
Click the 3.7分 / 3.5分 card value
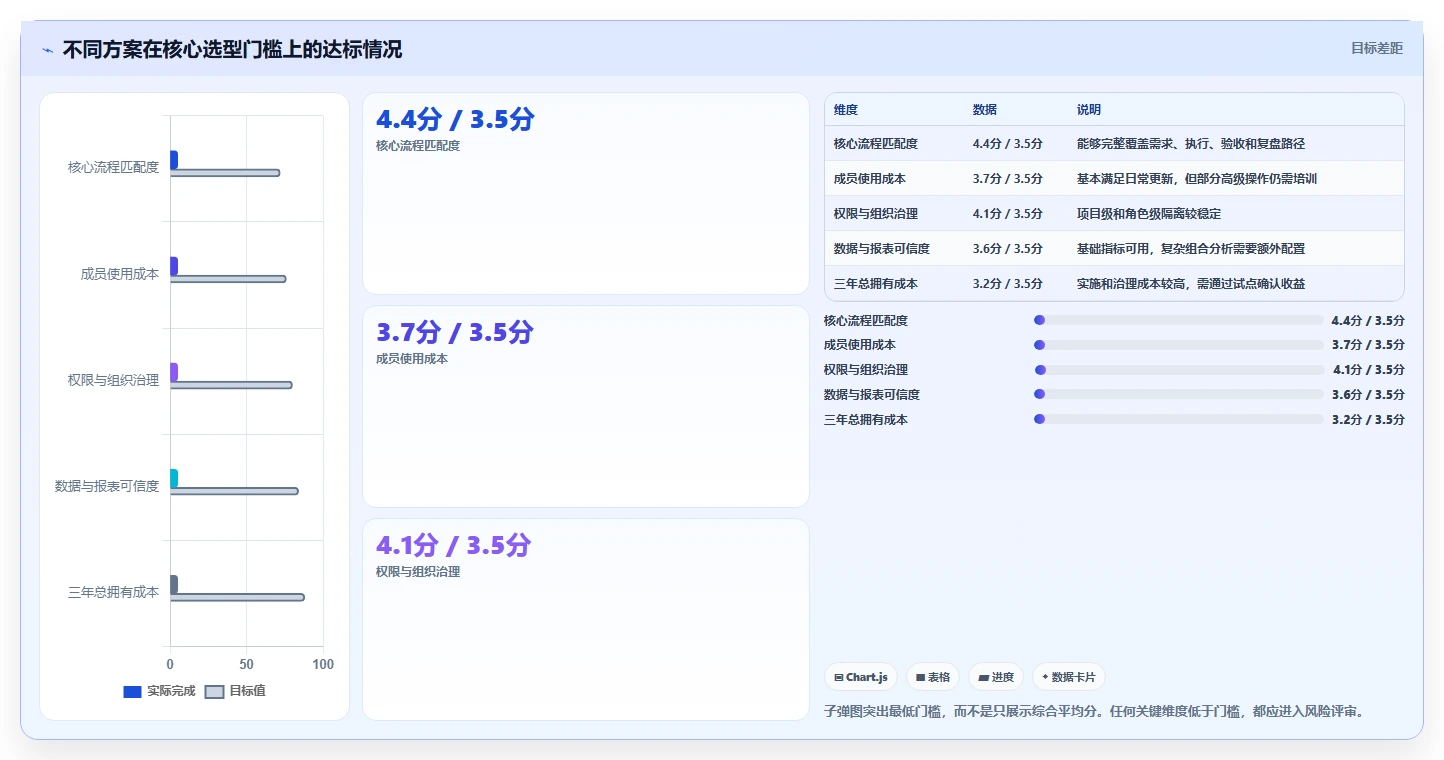(x=455, y=333)
